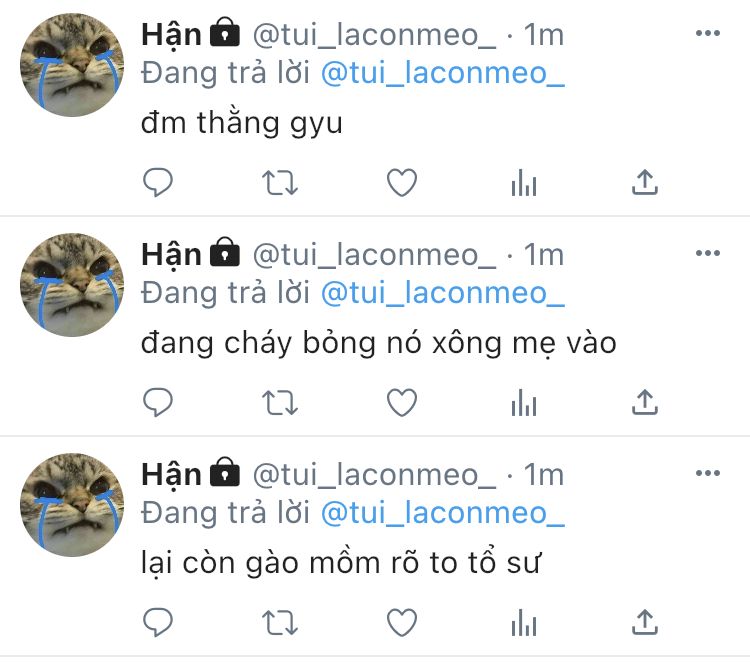This screenshot has width=750, height=662.
Task: Open more menu on "đang cháy bỏng" tweet
Action: point(707,253)
